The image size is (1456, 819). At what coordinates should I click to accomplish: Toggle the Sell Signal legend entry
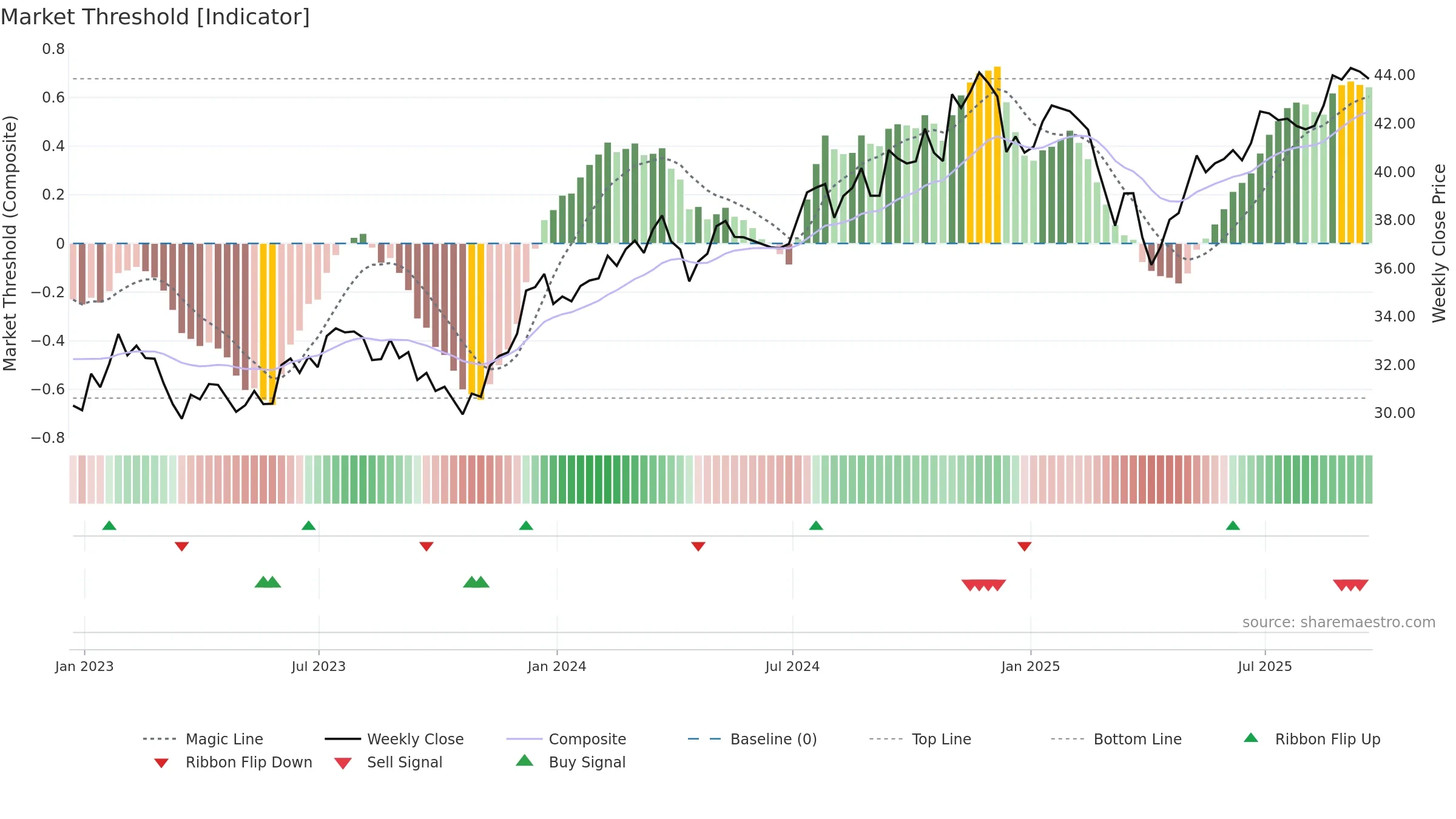coord(388,762)
